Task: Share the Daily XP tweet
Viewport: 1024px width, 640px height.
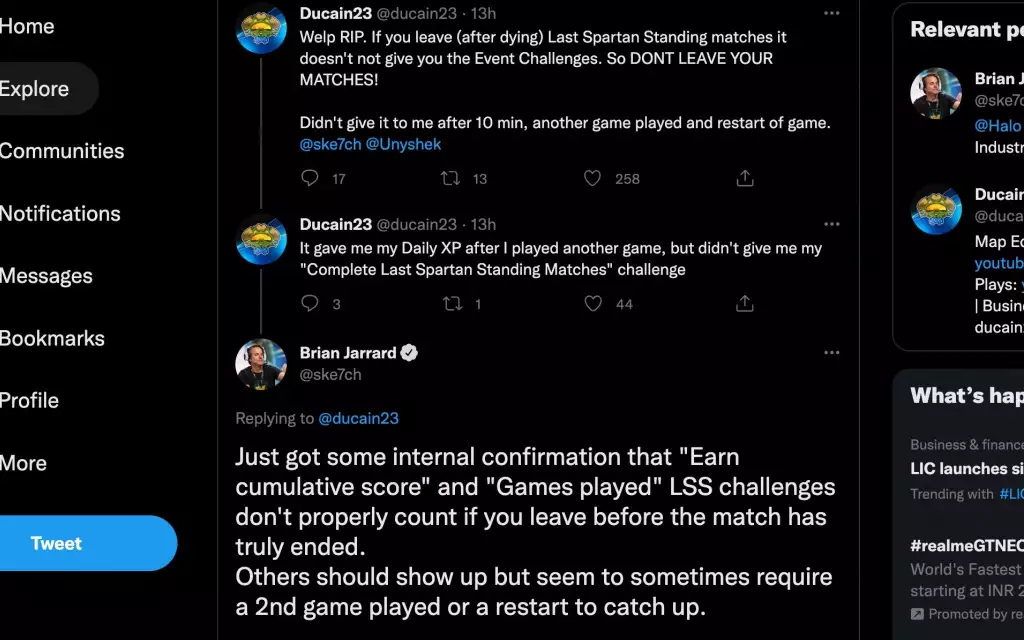Action: point(744,303)
